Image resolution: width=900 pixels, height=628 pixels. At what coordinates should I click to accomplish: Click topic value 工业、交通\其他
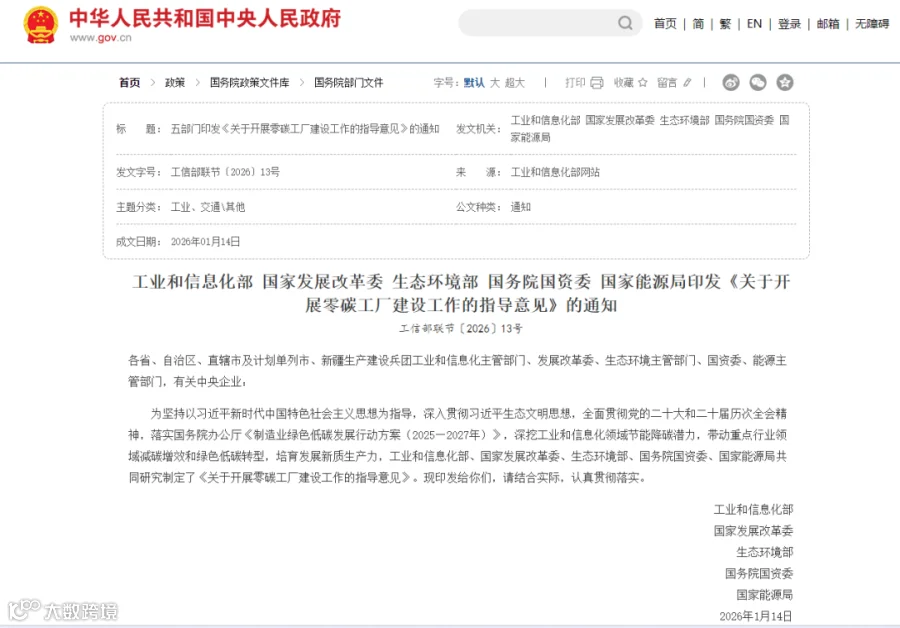click(208, 207)
